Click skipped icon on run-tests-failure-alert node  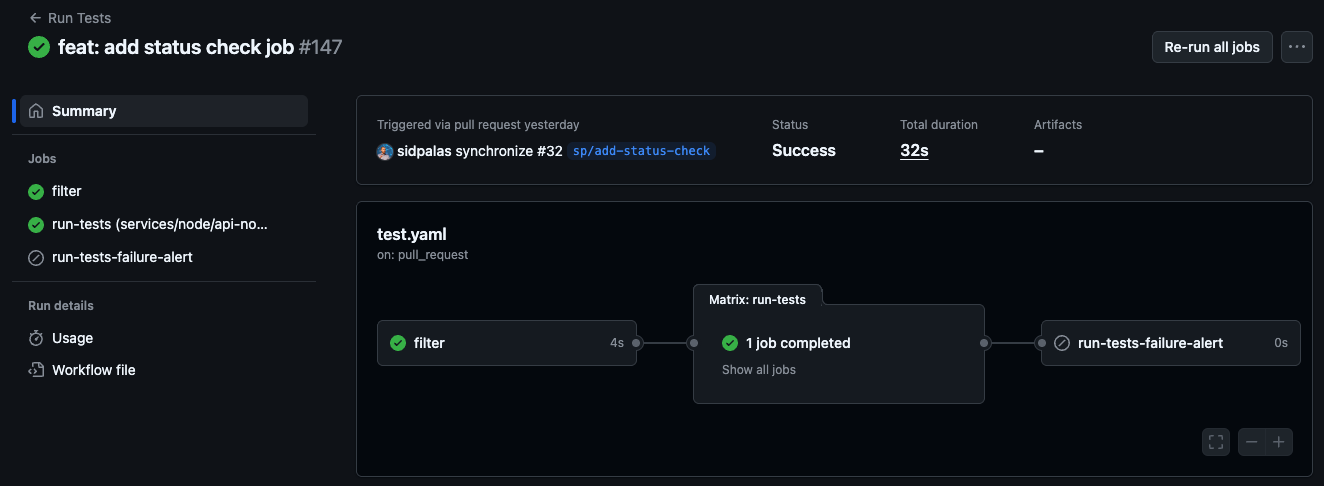(x=1062, y=343)
